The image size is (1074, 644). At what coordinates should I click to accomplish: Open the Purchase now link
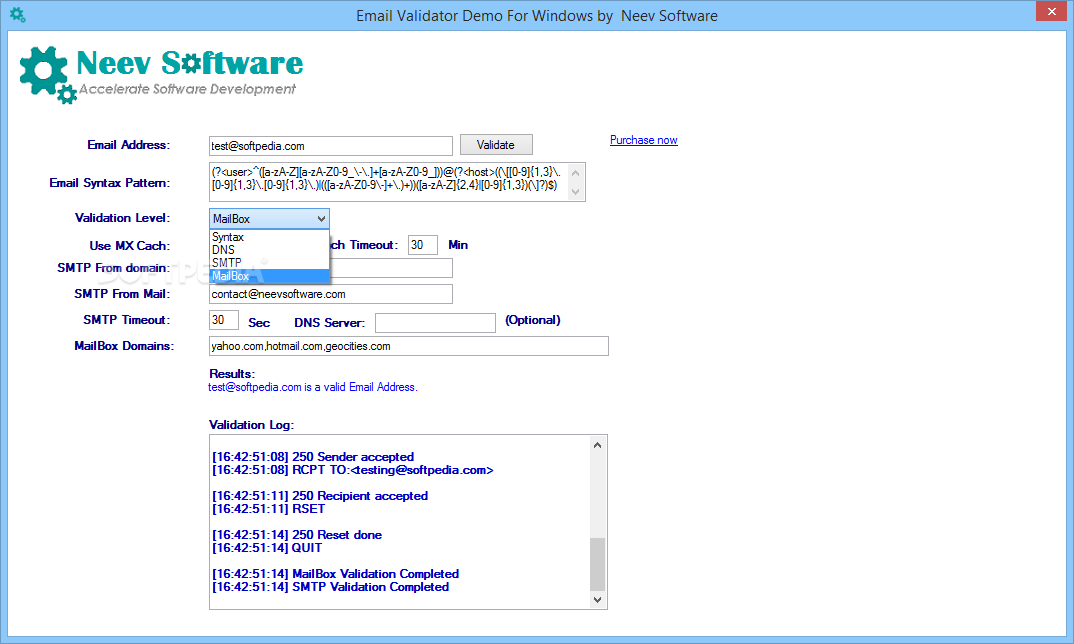point(643,140)
